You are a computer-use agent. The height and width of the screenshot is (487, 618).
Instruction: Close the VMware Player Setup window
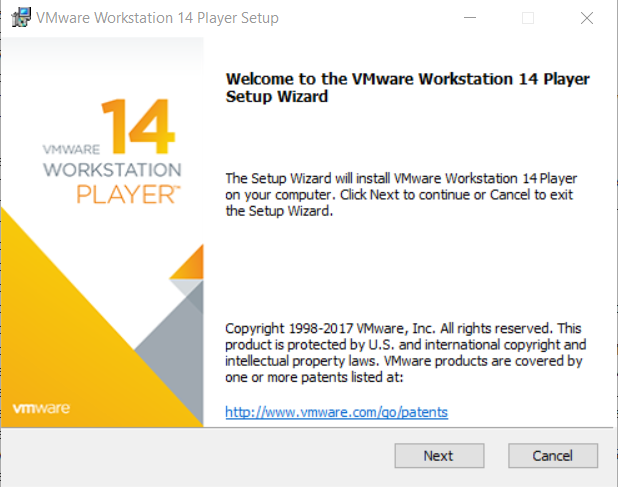(x=587, y=18)
